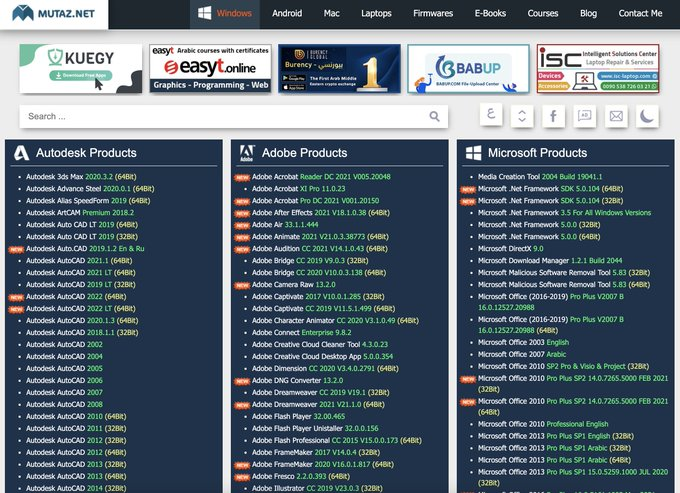Click the Burency crypto exchange banner
680x493 pixels.
pyautogui.click(x=339, y=69)
